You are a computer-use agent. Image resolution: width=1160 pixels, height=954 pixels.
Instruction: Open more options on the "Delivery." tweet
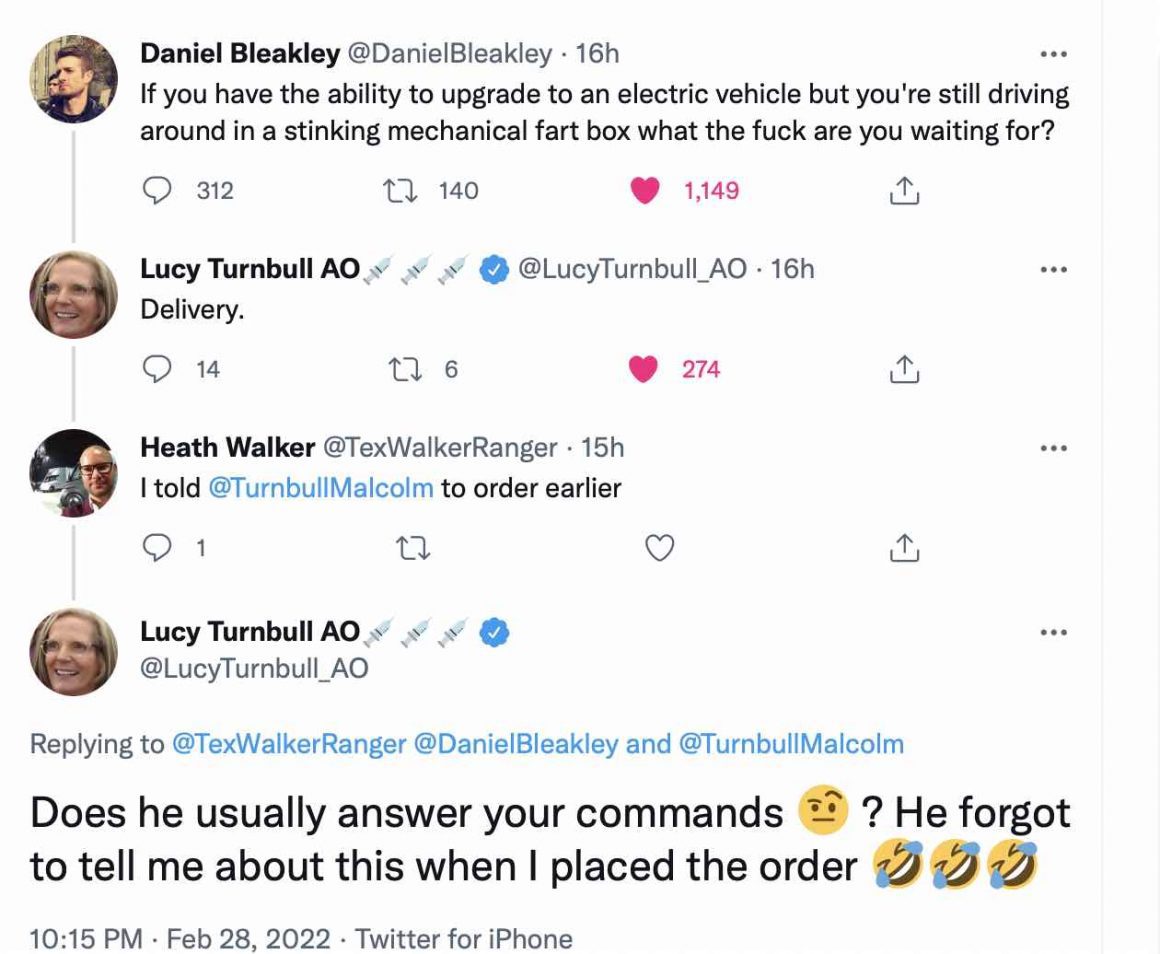click(1054, 269)
